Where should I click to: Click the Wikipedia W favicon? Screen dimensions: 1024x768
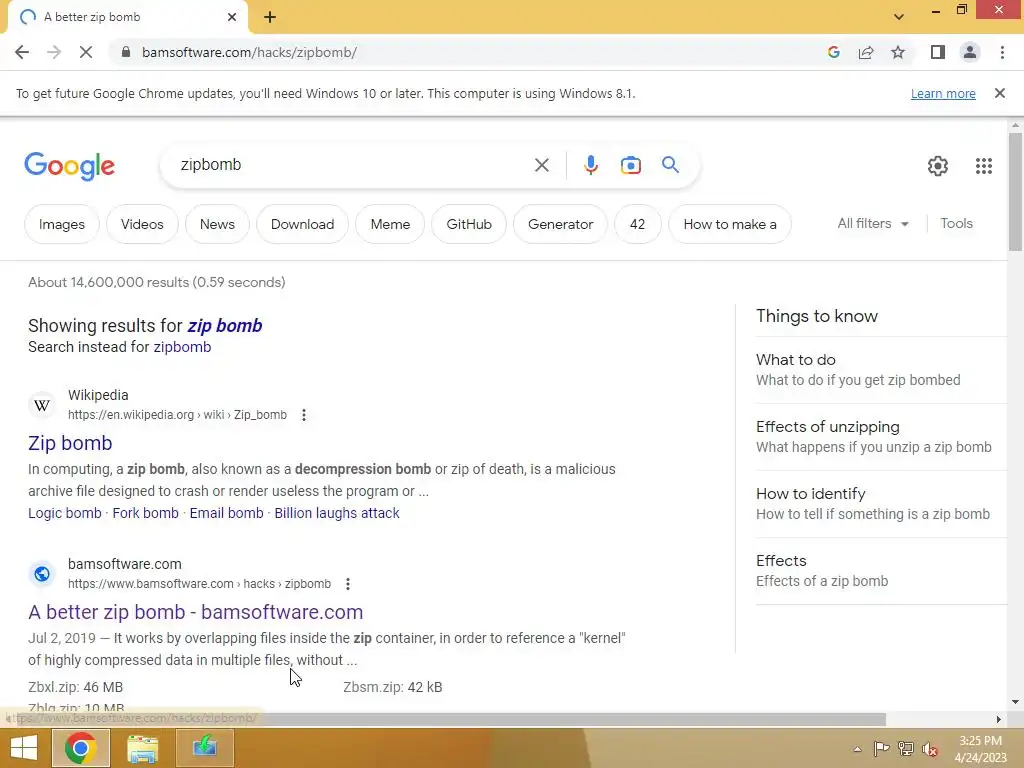[42, 406]
